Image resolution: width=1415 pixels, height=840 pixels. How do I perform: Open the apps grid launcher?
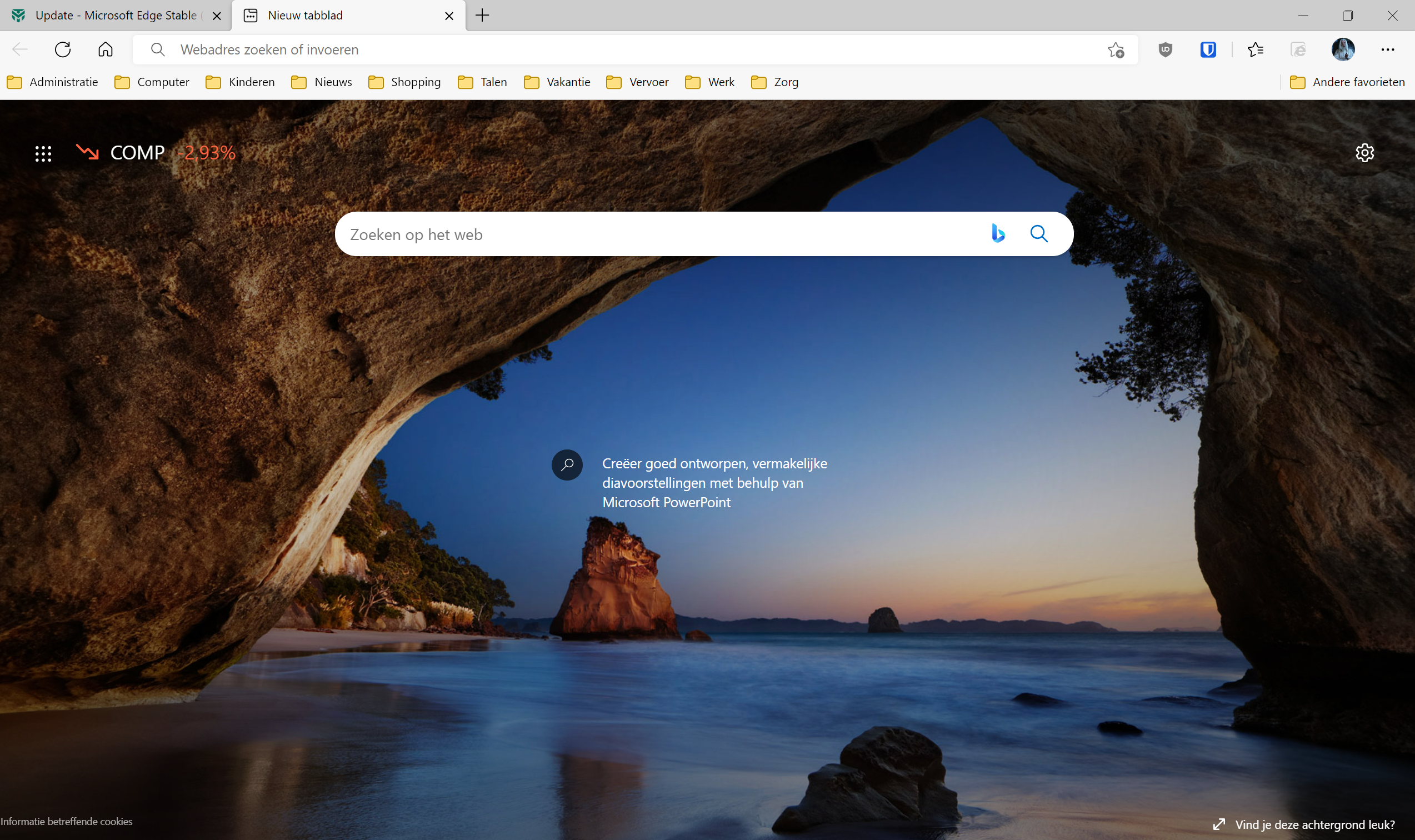pos(43,153)
